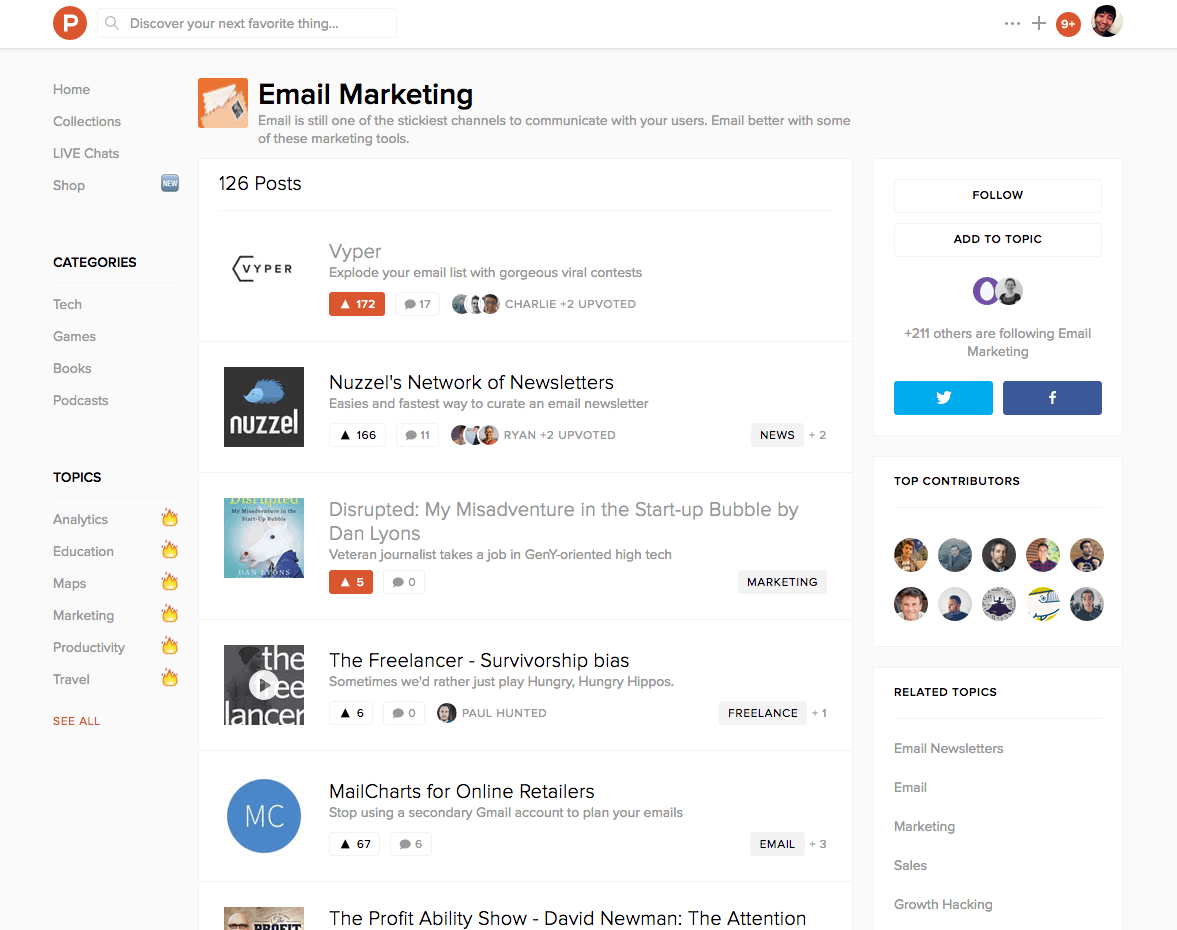Select the Games category
The image size is (1177, 930).
click(74, 336)
